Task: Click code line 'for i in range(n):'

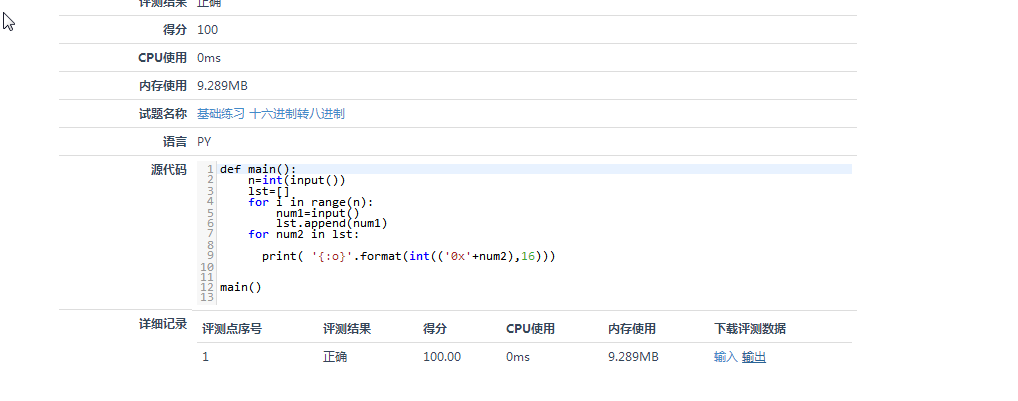Action: click(311, 202)
